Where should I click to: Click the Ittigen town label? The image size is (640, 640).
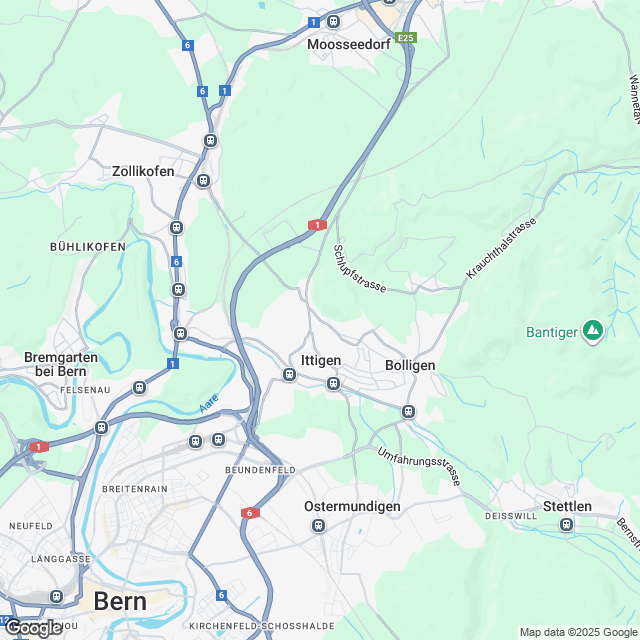(x=321, y=360)
